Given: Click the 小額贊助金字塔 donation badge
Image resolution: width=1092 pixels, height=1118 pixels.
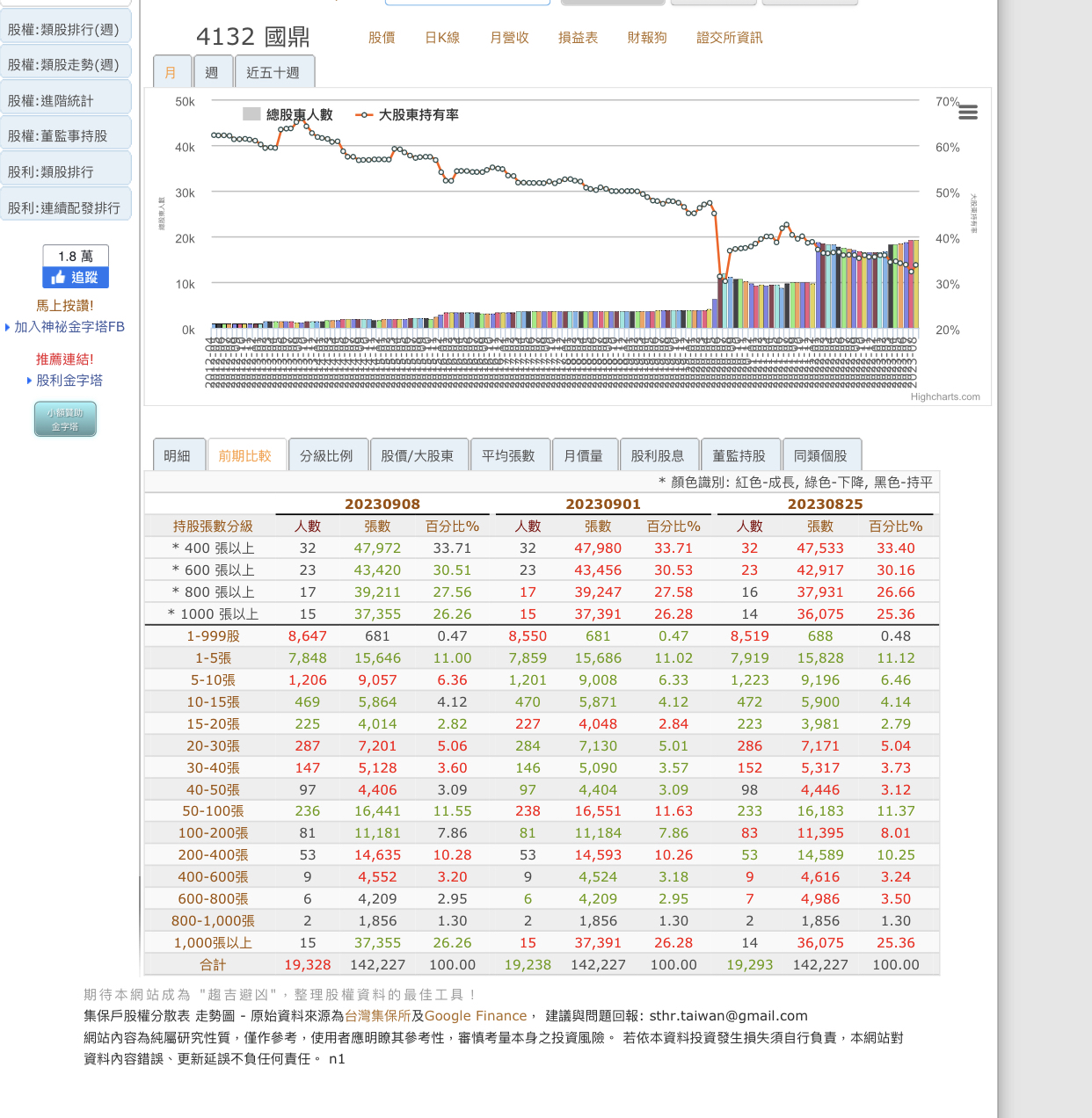Looking at the screenshot, I should (65, 419).
